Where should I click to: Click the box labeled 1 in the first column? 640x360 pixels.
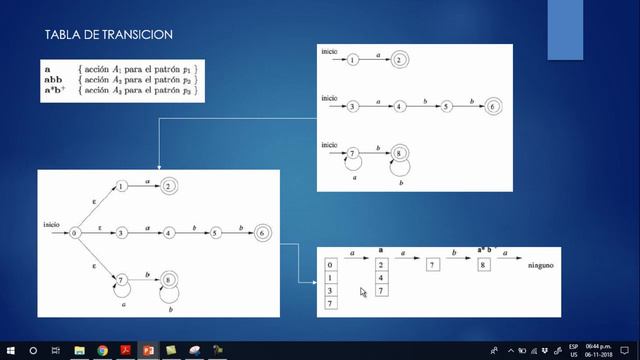tap(331, 278)
